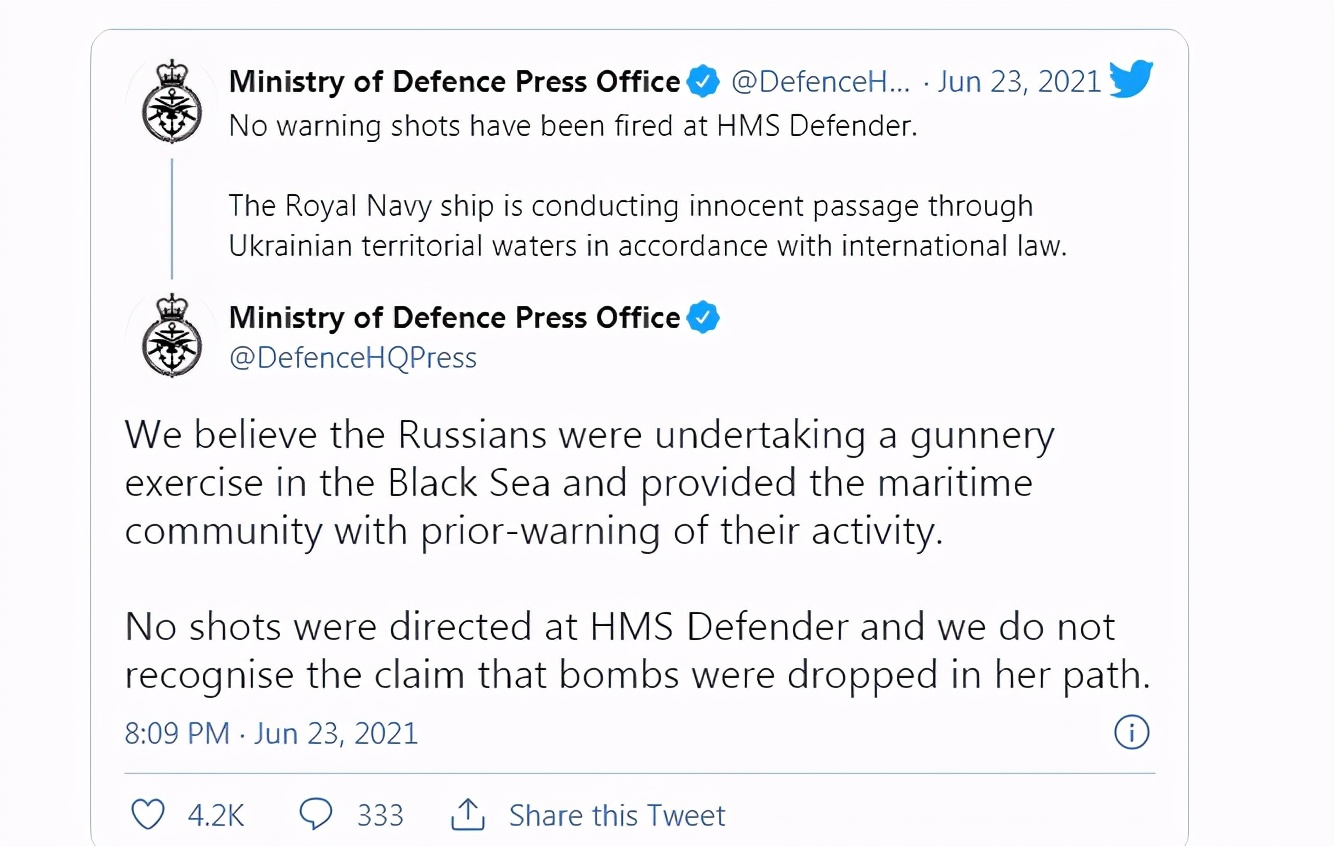Click the verified badge in top tweet
1334x846 pixels.
[x=704, y=82]
